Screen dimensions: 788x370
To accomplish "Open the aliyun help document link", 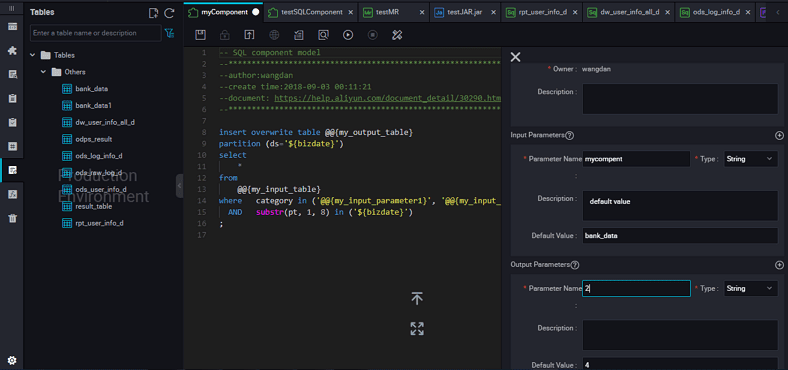I will pyautogui.click(x=387, y=98).
